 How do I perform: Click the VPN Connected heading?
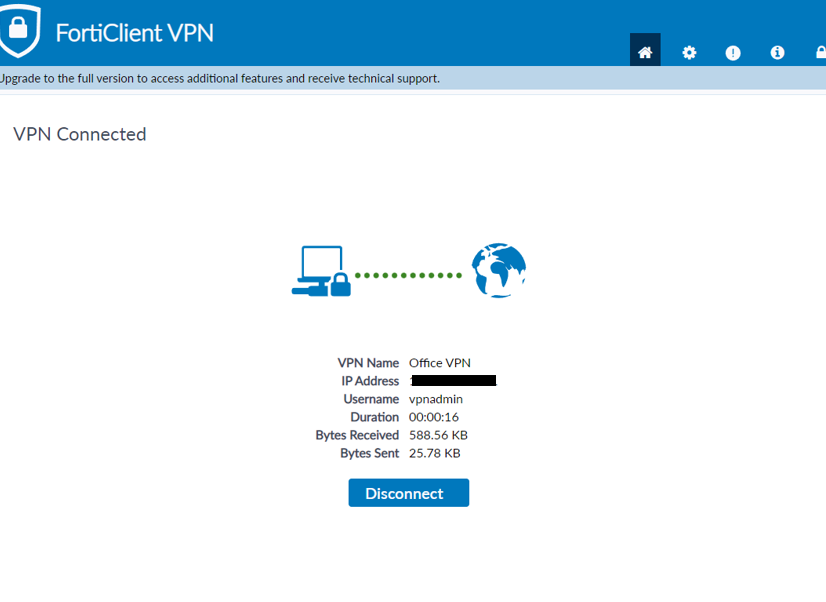pos(80,134)
